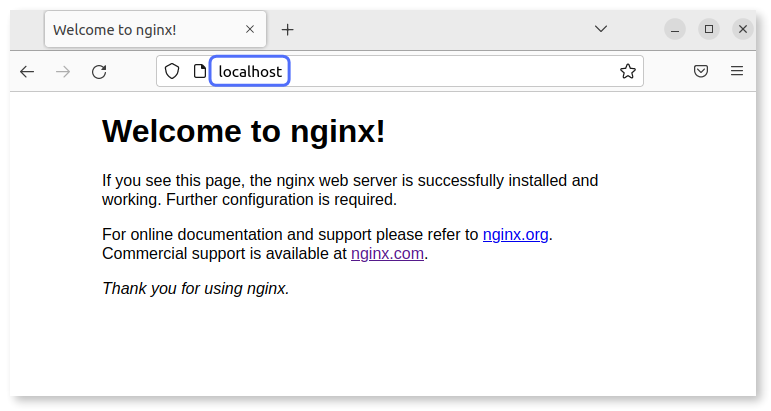The image size is (771, 411).
Task: Follow the nginx.com link
Action: point(387,254)
